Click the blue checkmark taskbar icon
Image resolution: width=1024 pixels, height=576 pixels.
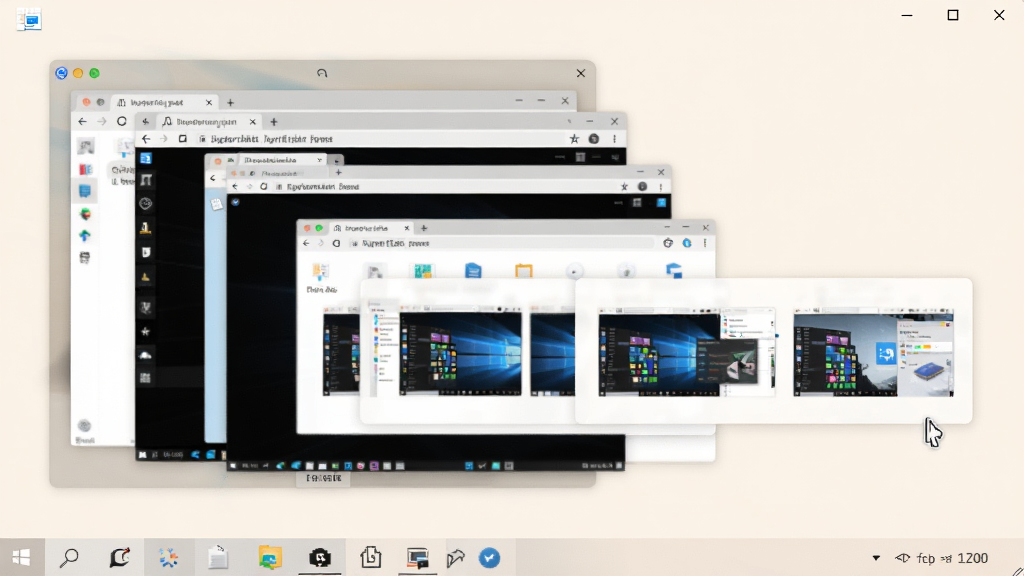point(489,558)
